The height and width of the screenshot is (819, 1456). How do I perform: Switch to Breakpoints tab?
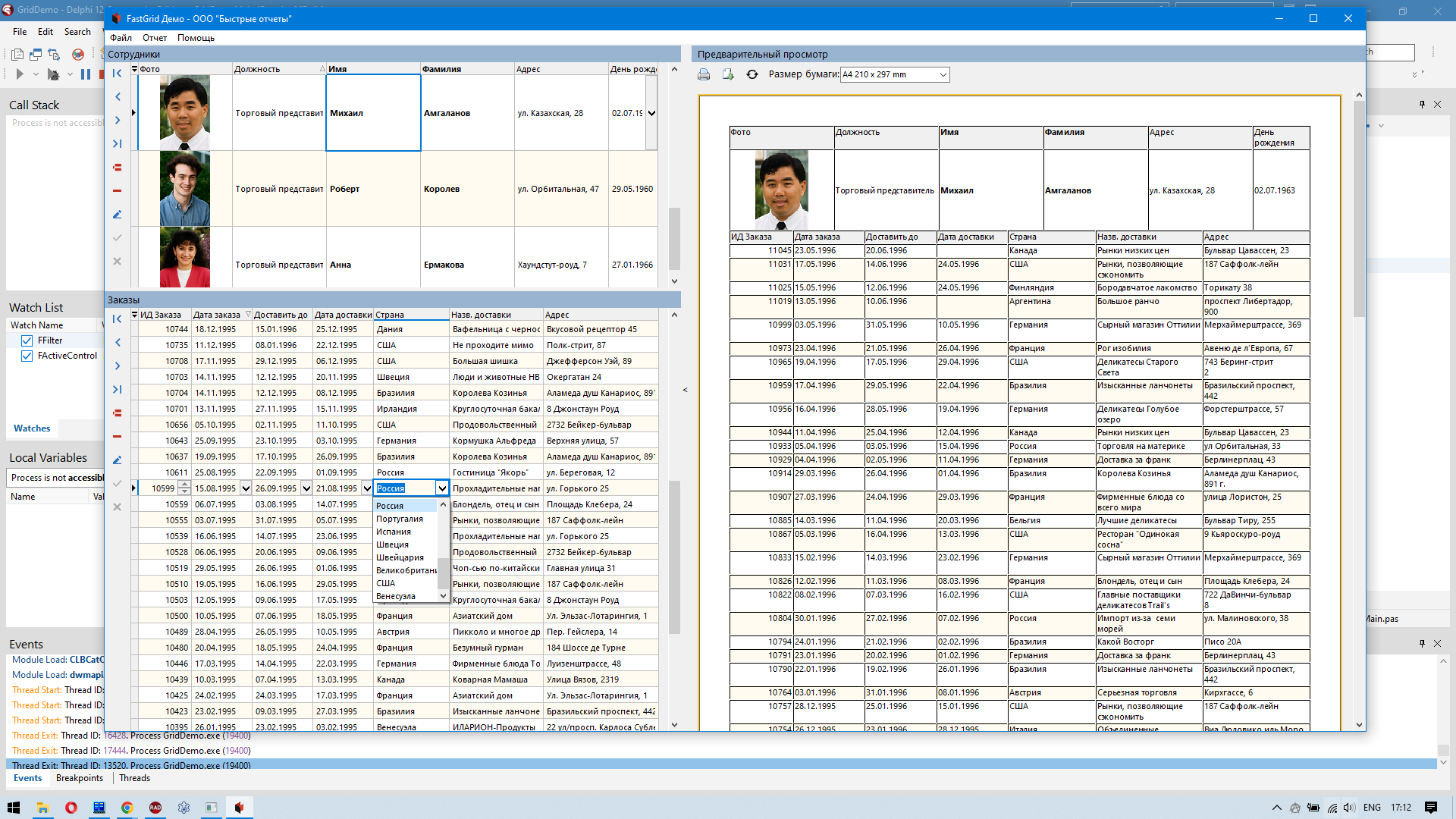[79, 778]
